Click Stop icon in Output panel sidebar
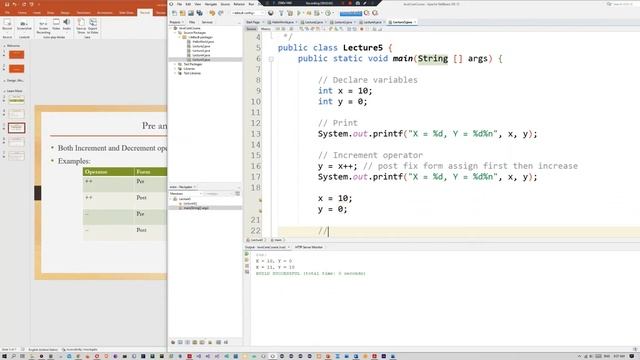Viewport: 640px width, 360px height. click(x=247, y=266)
